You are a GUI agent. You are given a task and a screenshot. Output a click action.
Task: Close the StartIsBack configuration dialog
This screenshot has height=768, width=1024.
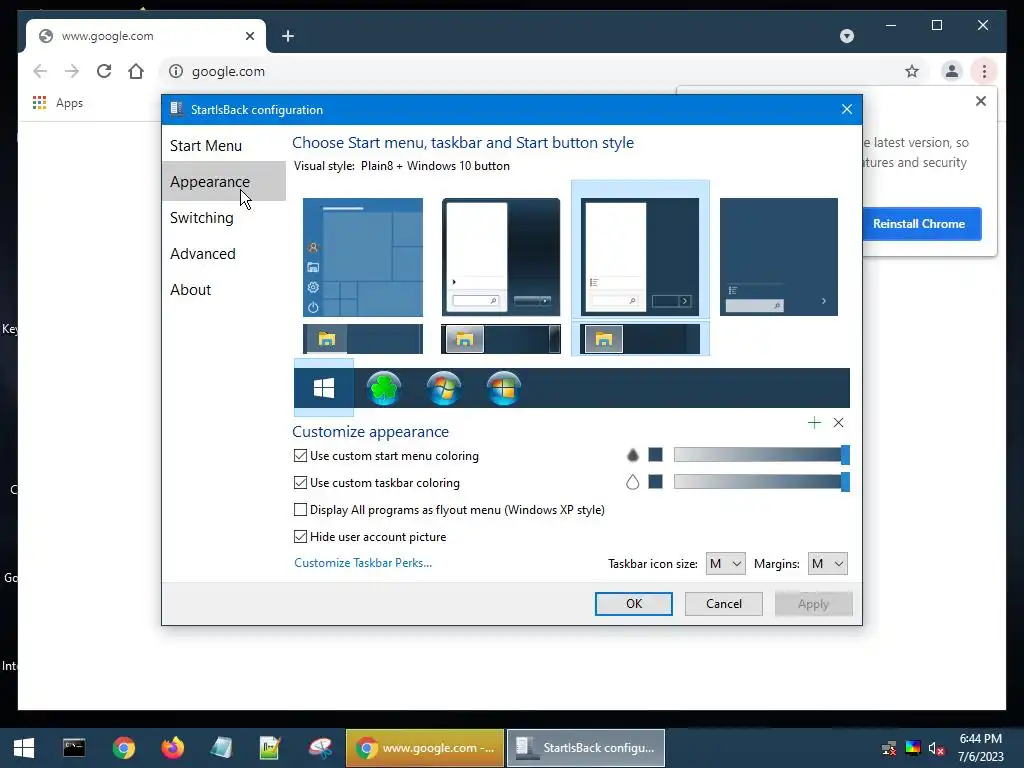tap(846, 109)
